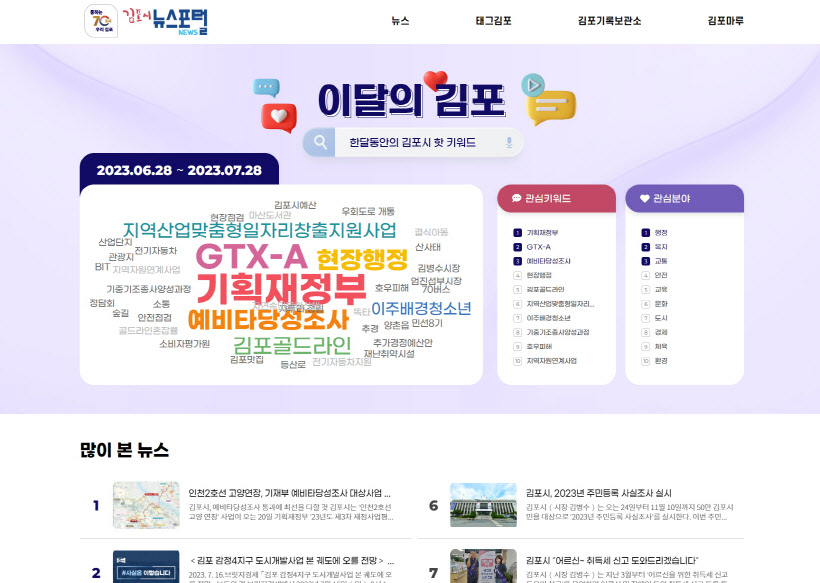Open the 태그김포 menu

point(493,21)
